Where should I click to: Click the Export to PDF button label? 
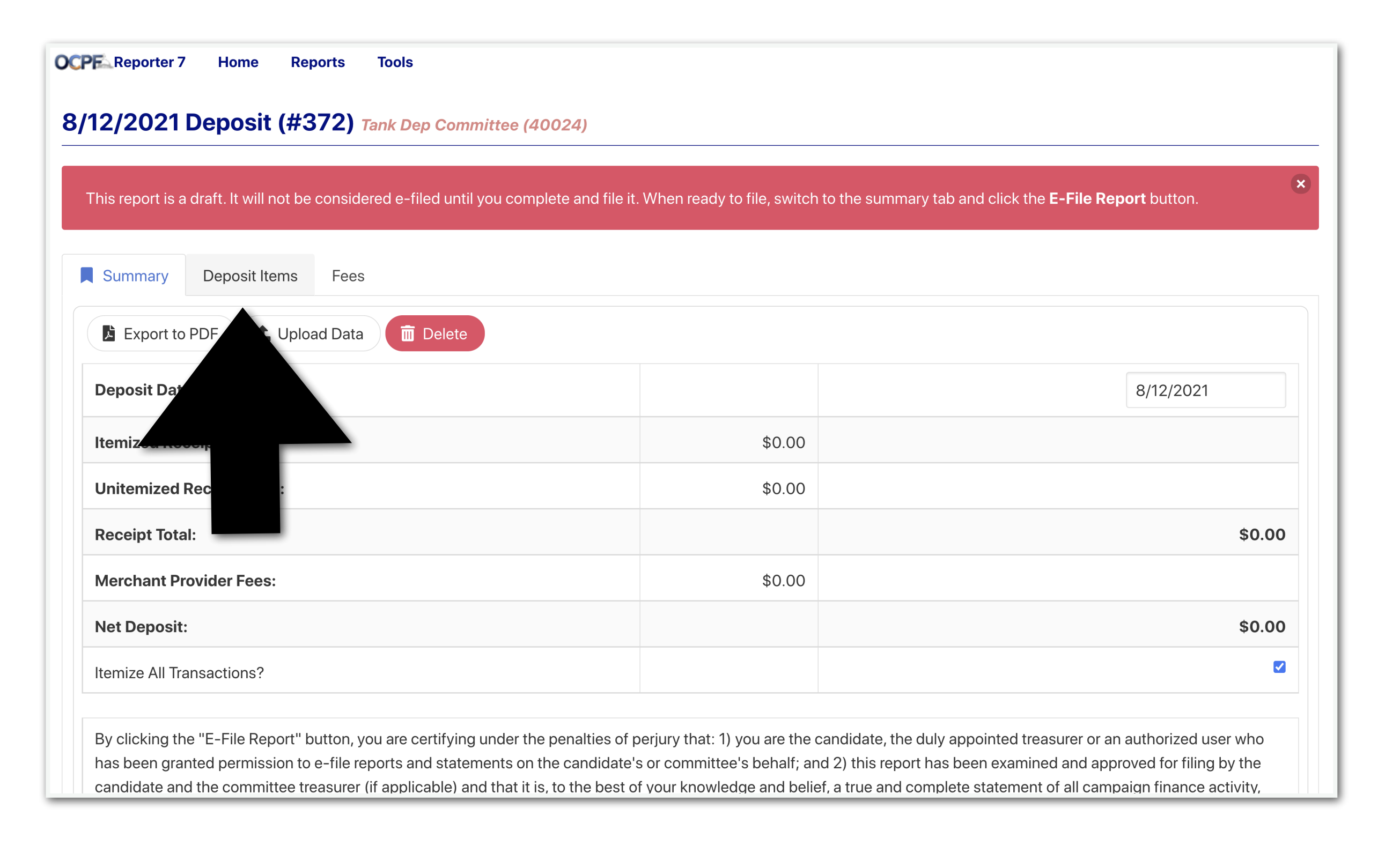(171, 334)
